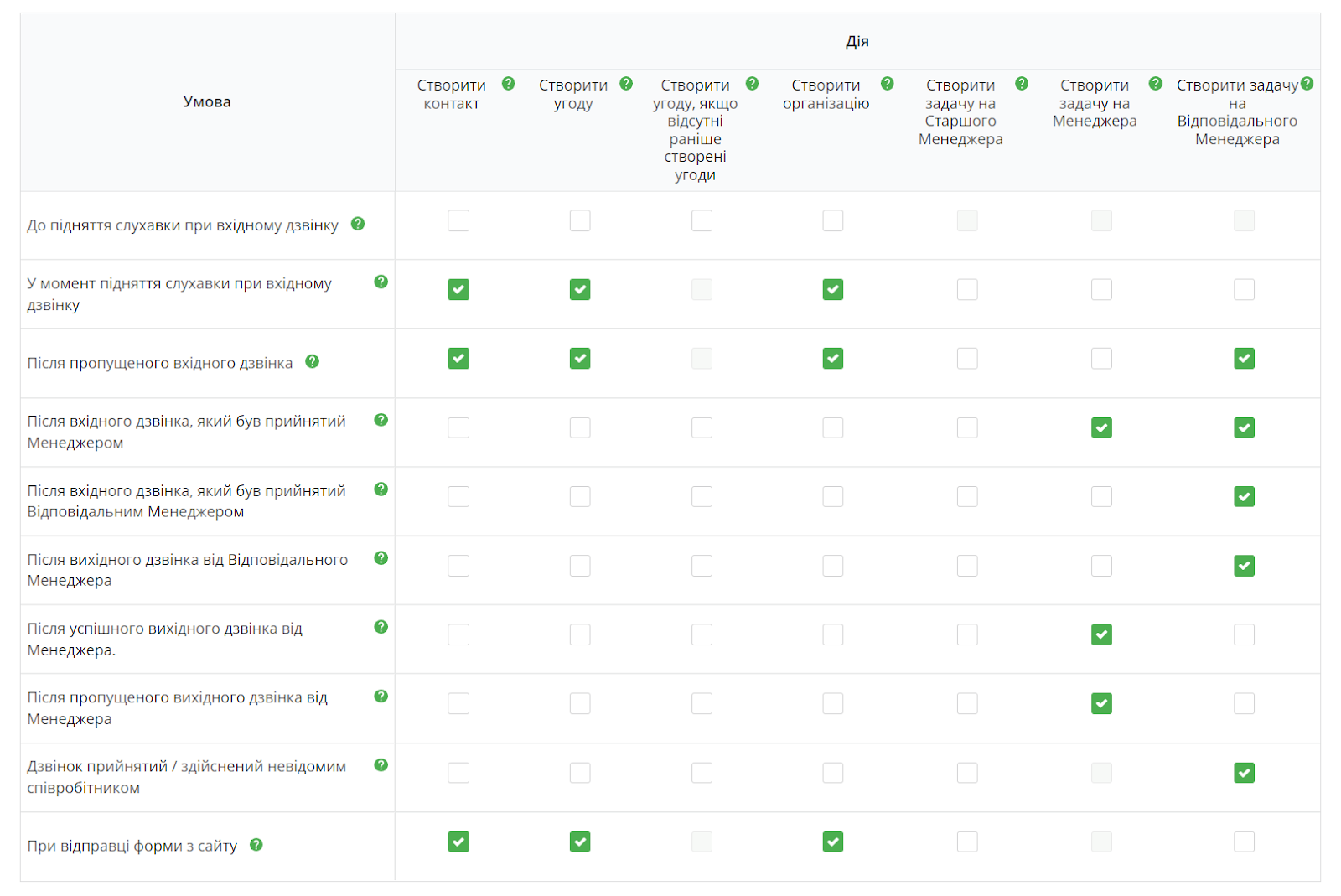Viewport: 1341px width, 896px height.
Task: Uncheck задачу на Менеджера for успішного вихідного дзвінка
Action: (x=1102, y=634)
